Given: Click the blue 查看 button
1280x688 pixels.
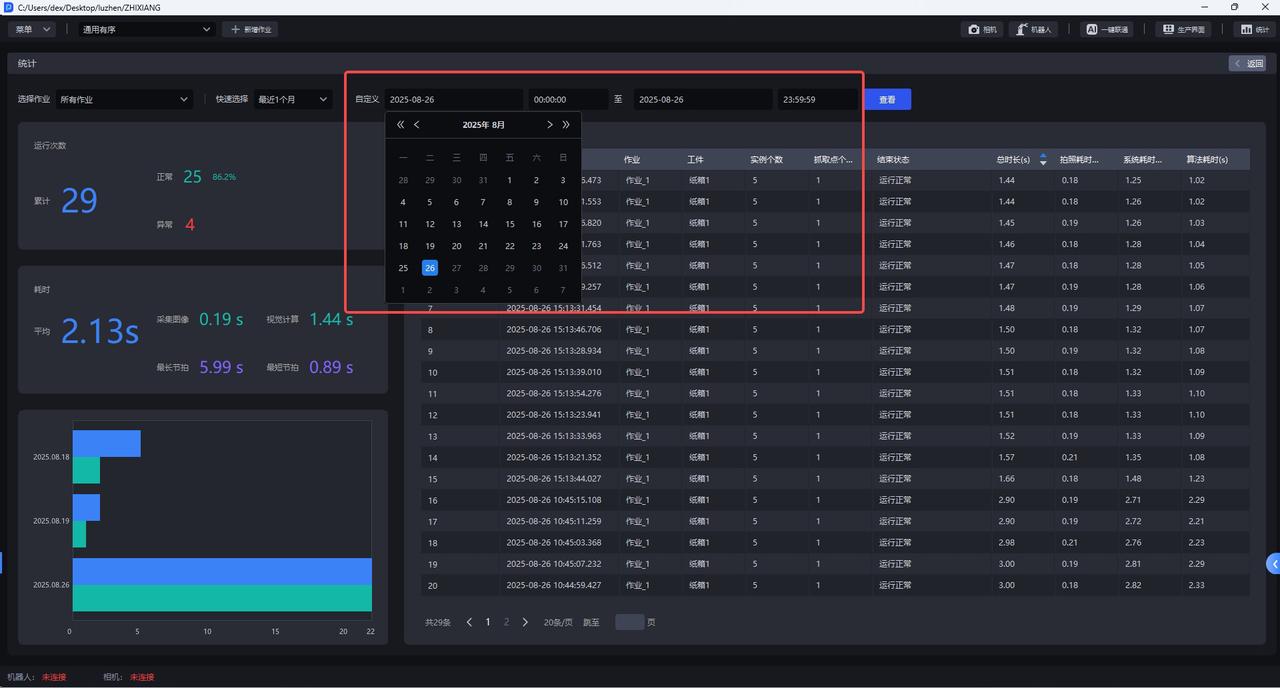Looking at the screenshot, I should pos(887,100).
